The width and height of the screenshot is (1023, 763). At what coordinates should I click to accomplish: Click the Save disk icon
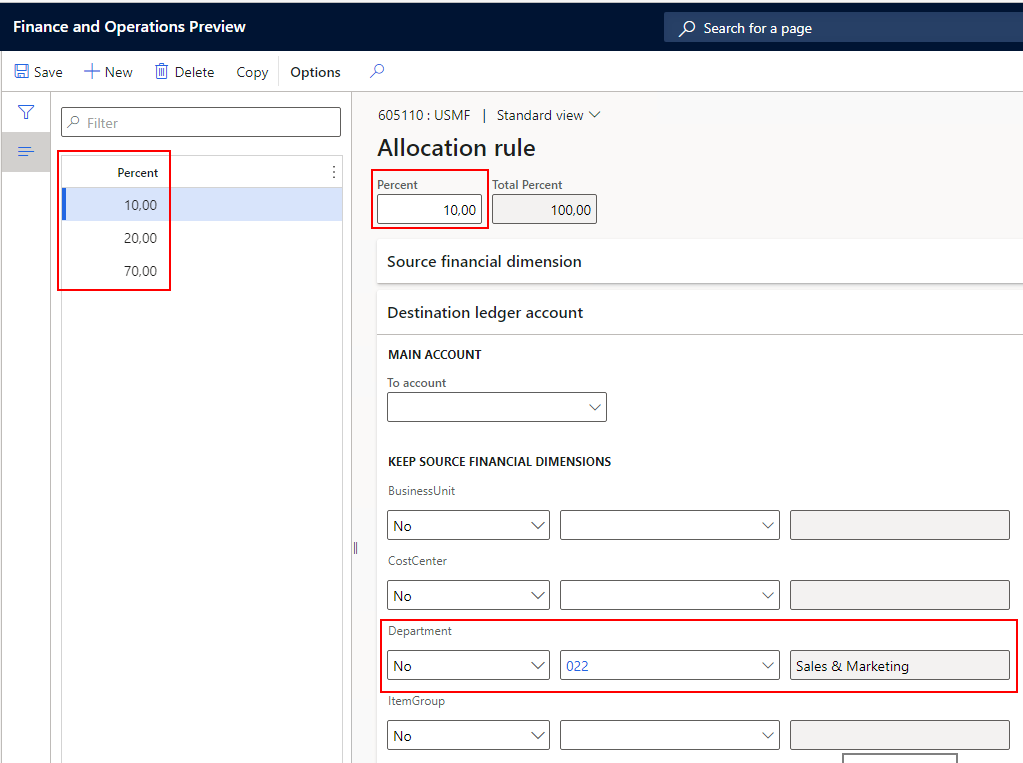22,72
